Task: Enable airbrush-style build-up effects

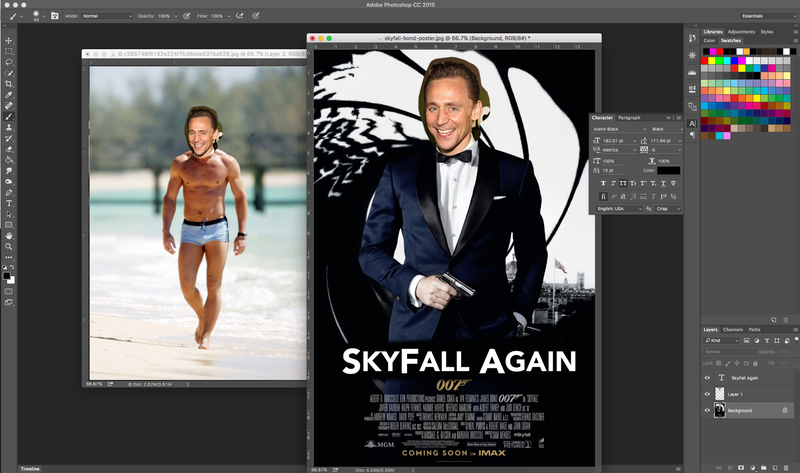Action: [x=240, y=16]
